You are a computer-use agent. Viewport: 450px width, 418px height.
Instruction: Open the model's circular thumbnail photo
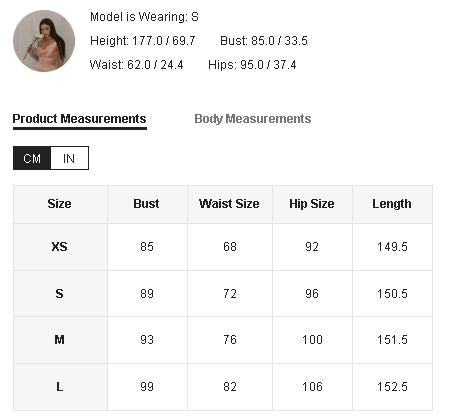[x=44, y=41]
